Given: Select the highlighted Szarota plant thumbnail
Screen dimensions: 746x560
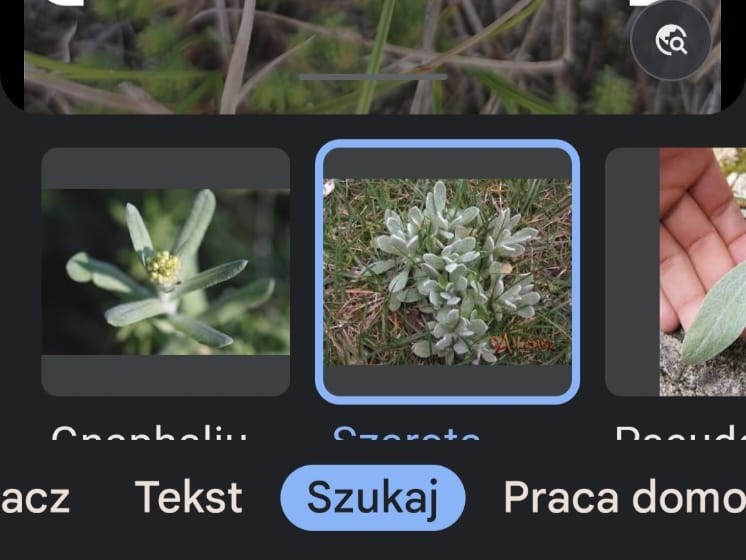Looking at the screenshot, I should coord(447,272).
